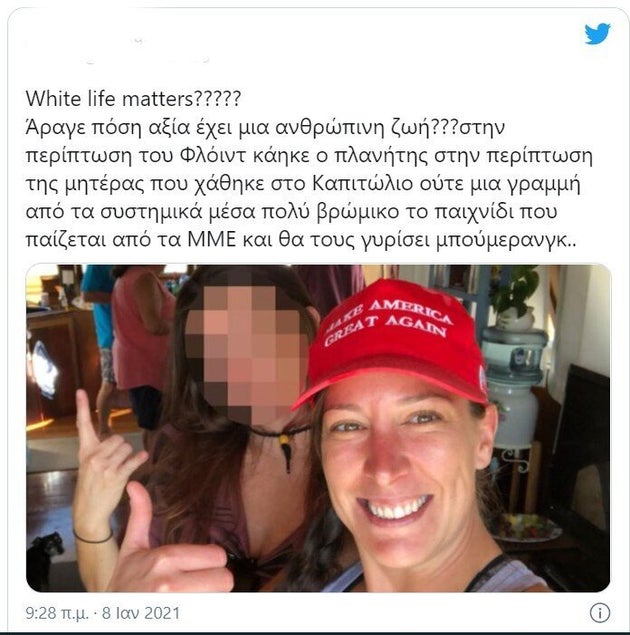Click the pixelated face in the photo

click(x=247, y=350)
